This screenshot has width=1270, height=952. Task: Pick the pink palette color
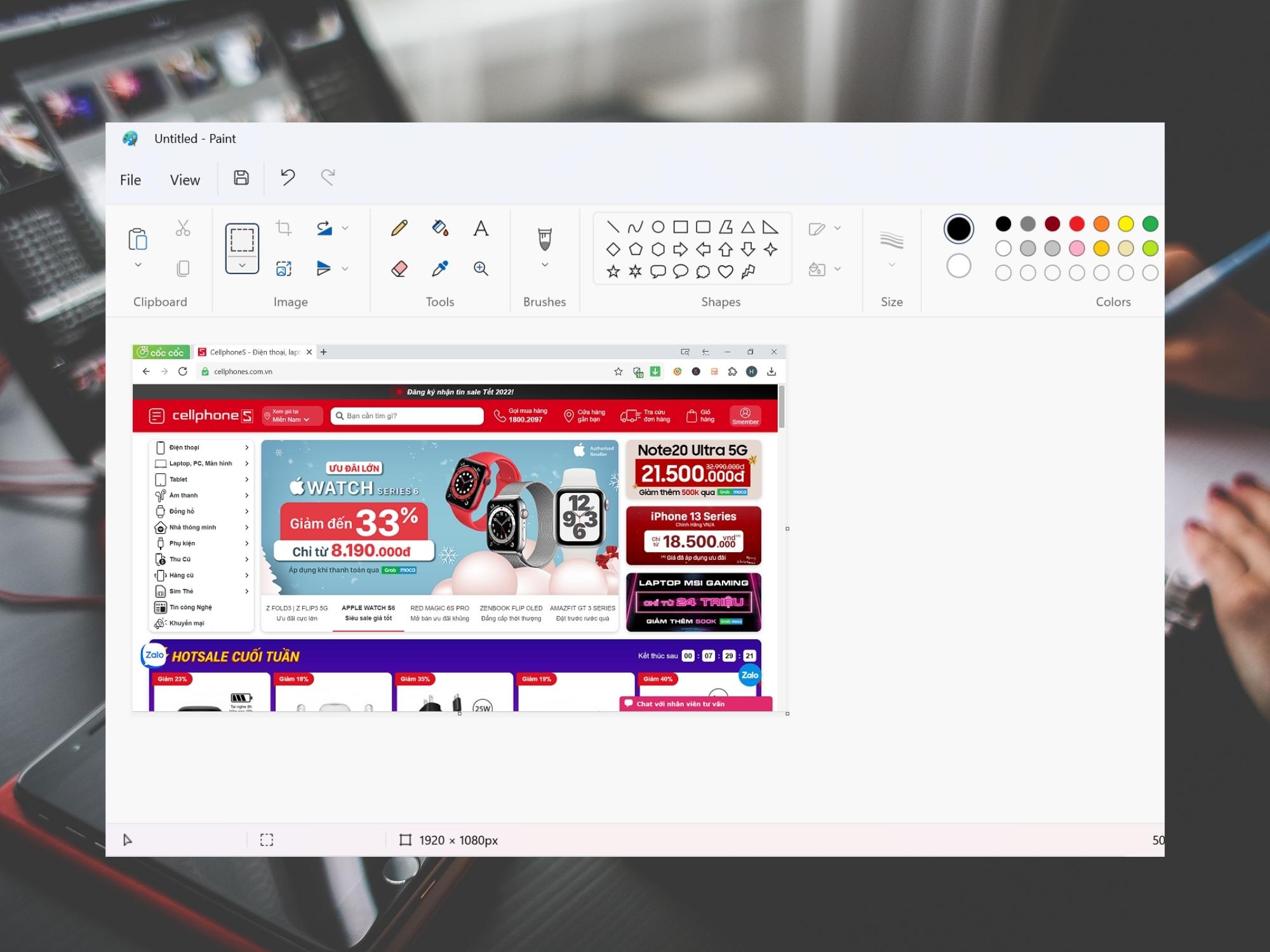pyautogui.click(x=1076, y=248)
